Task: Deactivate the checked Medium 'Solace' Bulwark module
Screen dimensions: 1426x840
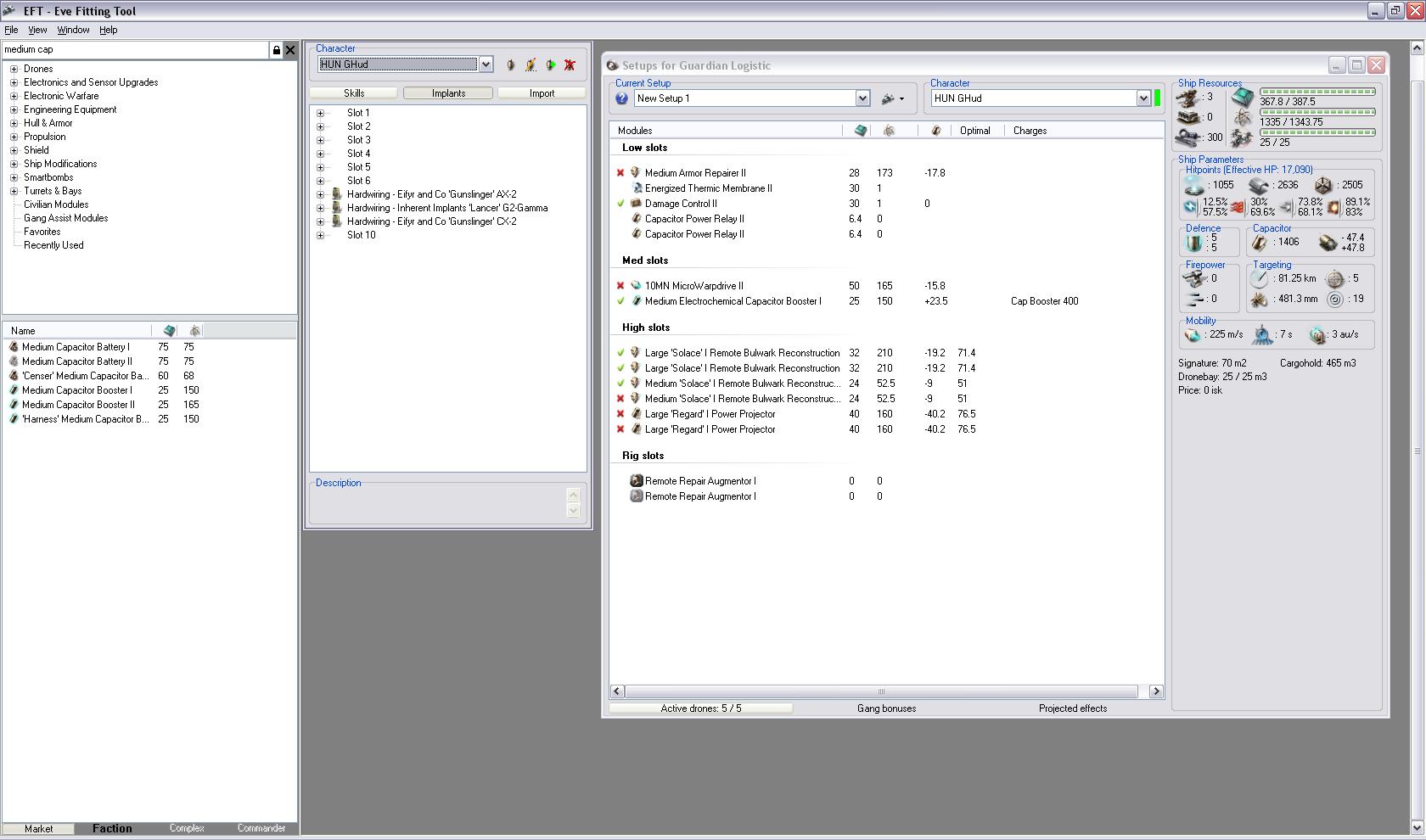Action: [620, 384]
